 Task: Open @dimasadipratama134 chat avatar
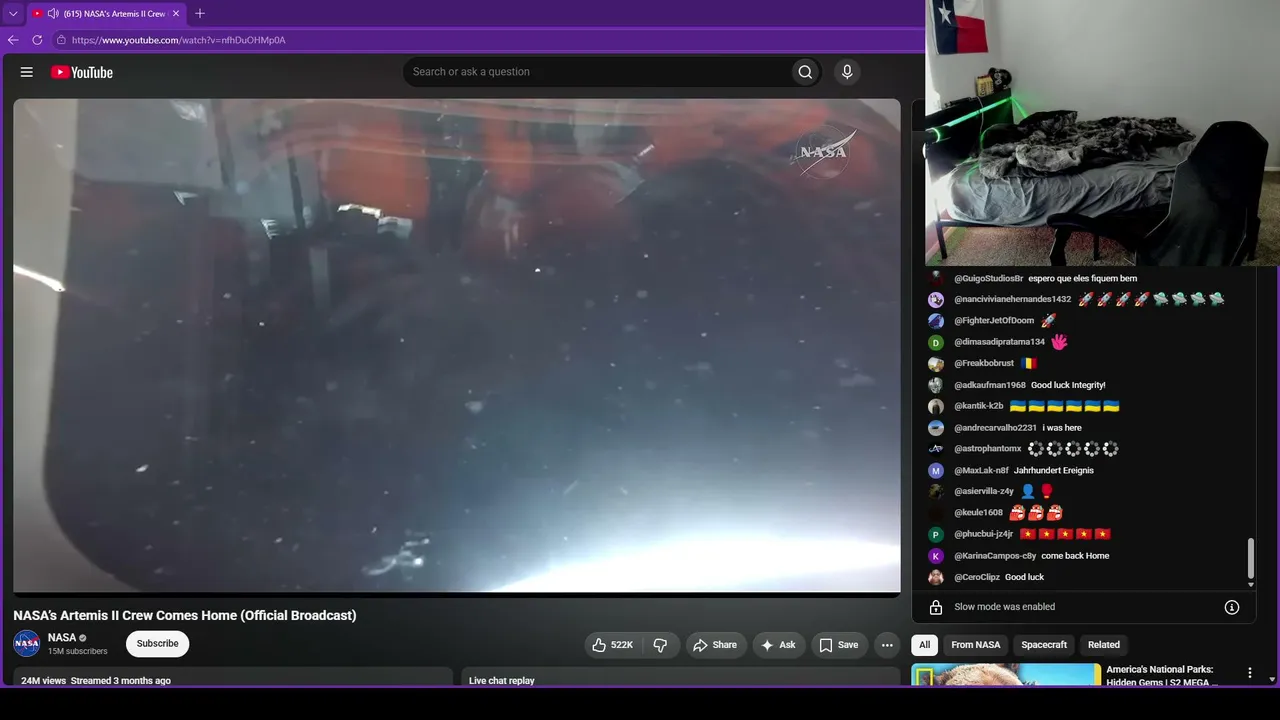[936, 342]
